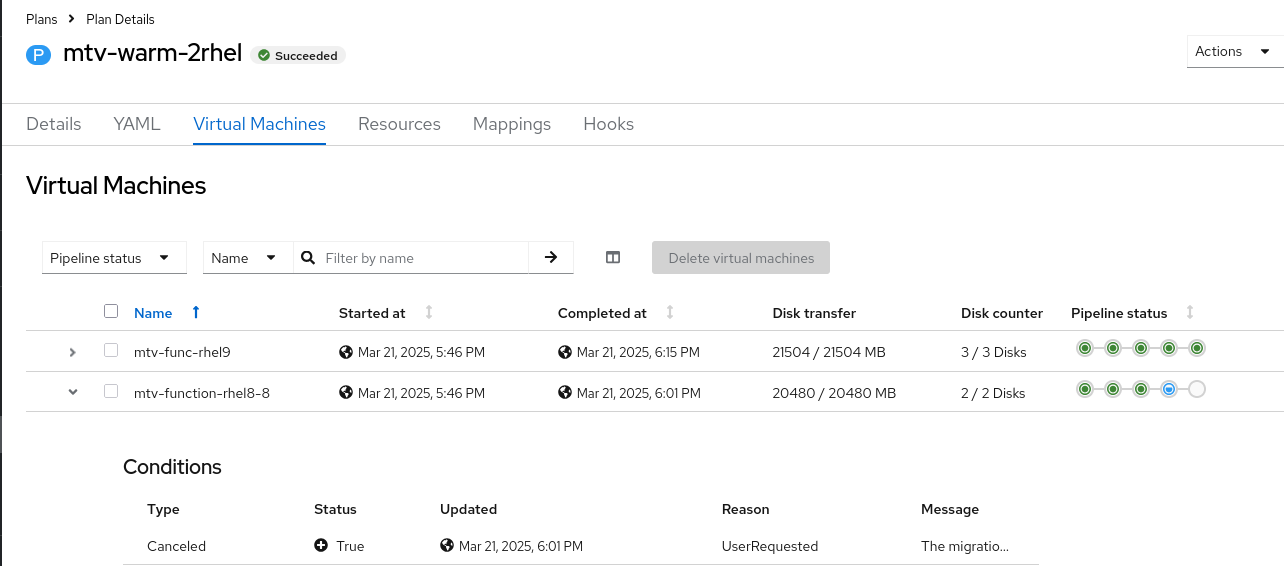Screen dimensions: 1284x566
Task: Click the magnifier icon in filter field
Action: 308,257
